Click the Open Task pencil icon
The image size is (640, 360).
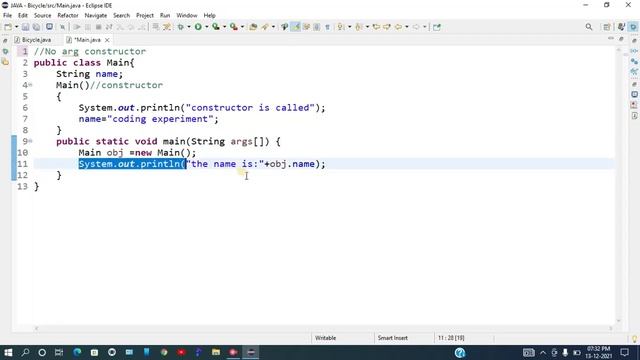coord(265,27)
